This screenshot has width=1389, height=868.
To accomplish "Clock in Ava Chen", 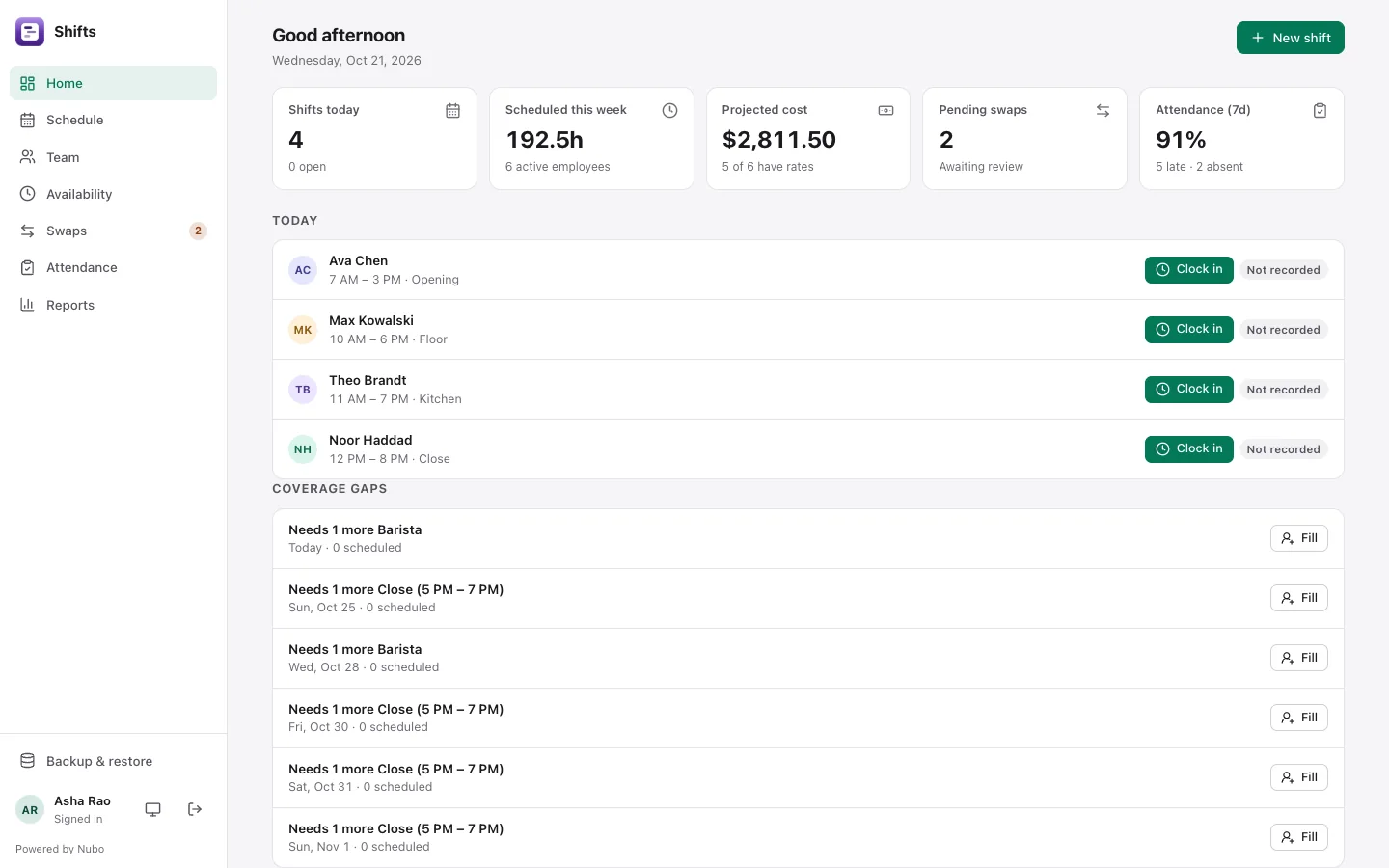I will [1188, 270].
